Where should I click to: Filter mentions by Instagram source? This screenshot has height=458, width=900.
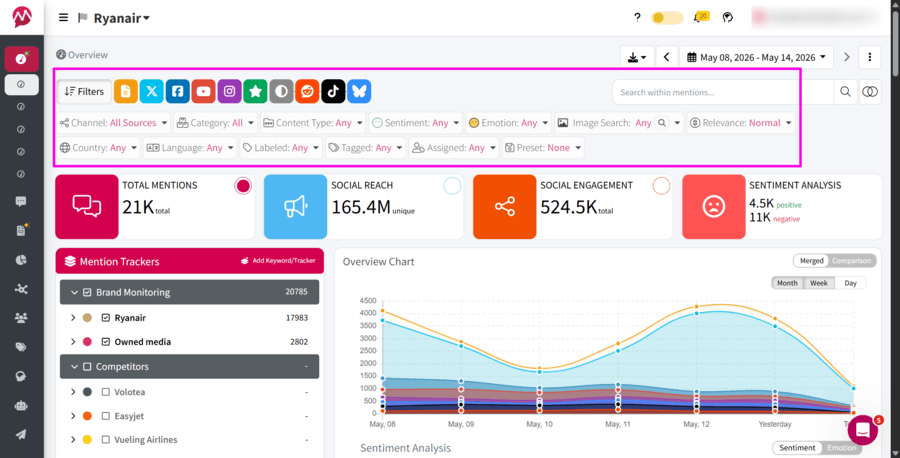pos(229,91)
